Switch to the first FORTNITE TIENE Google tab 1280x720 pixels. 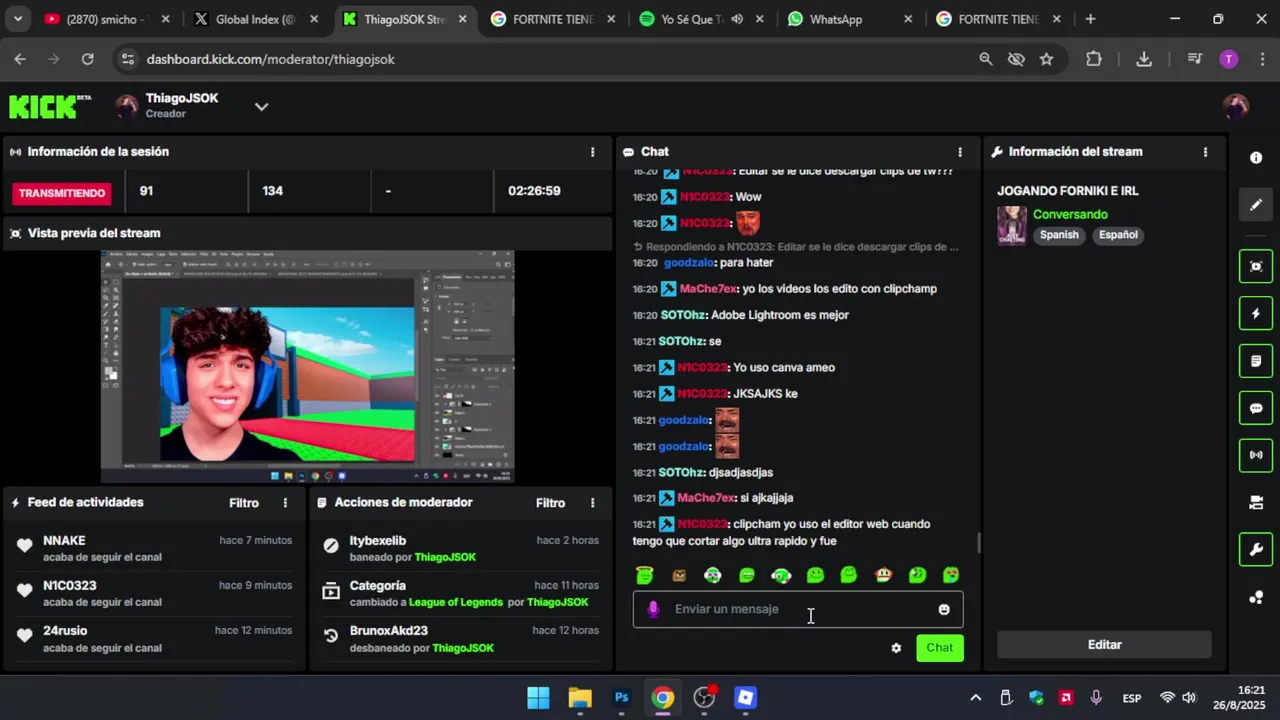coord(553,19)
